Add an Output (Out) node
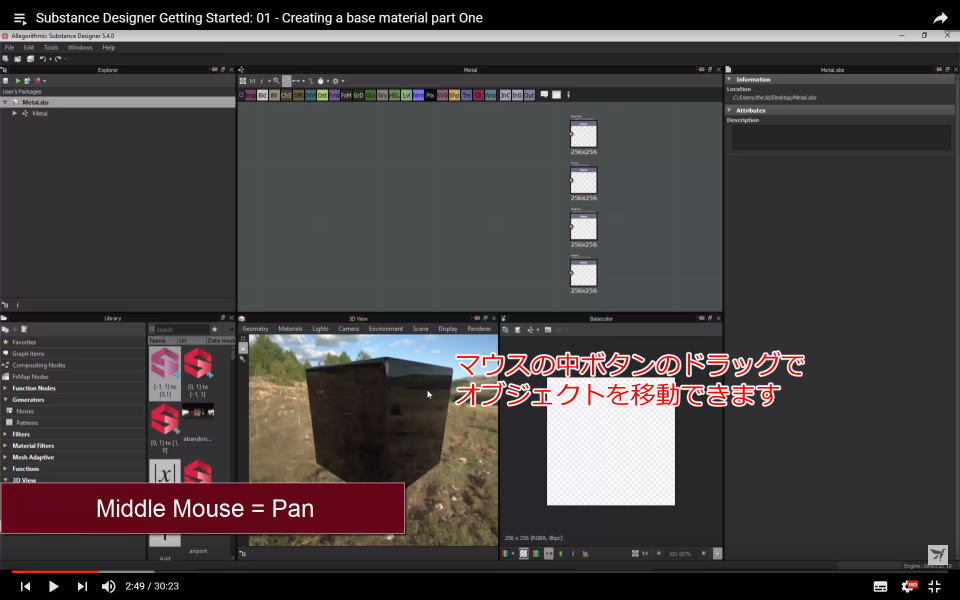The width and height of the screenshot is (960, 600). click(530, 96)
